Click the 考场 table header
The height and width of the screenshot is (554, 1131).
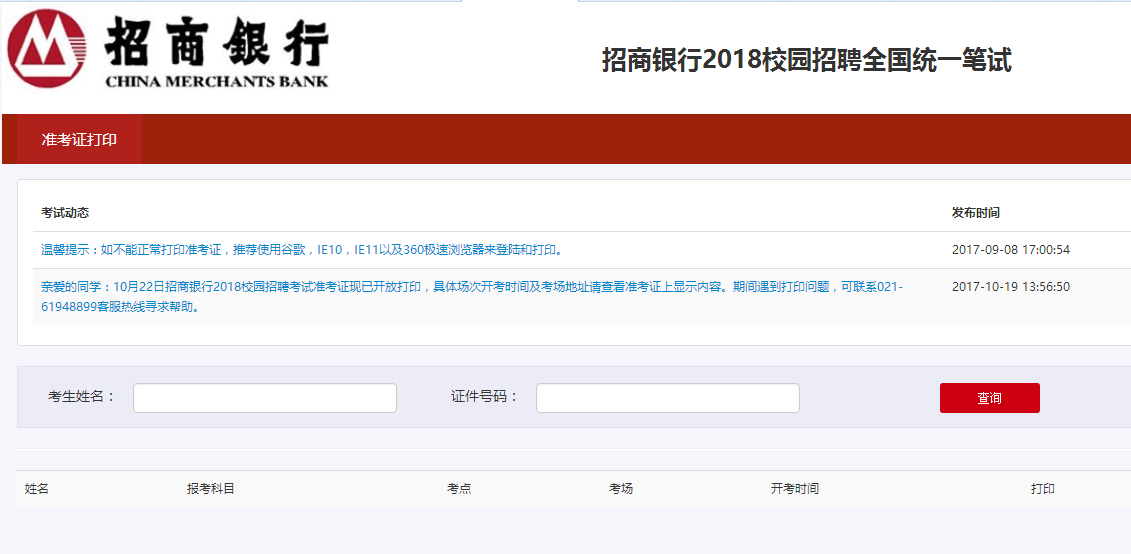pyautogui.click(x=621, y=488)
